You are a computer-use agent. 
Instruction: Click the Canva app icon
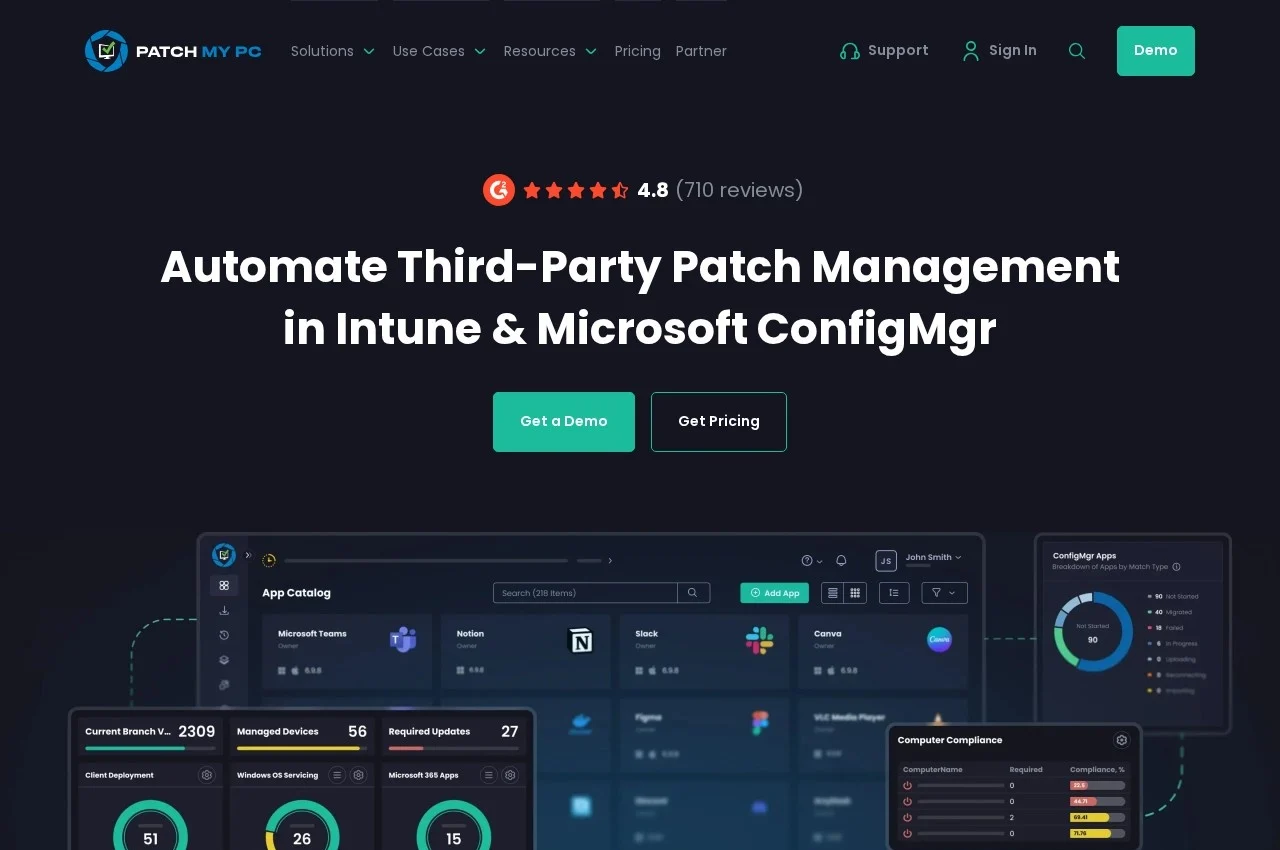tap(939, 640)
